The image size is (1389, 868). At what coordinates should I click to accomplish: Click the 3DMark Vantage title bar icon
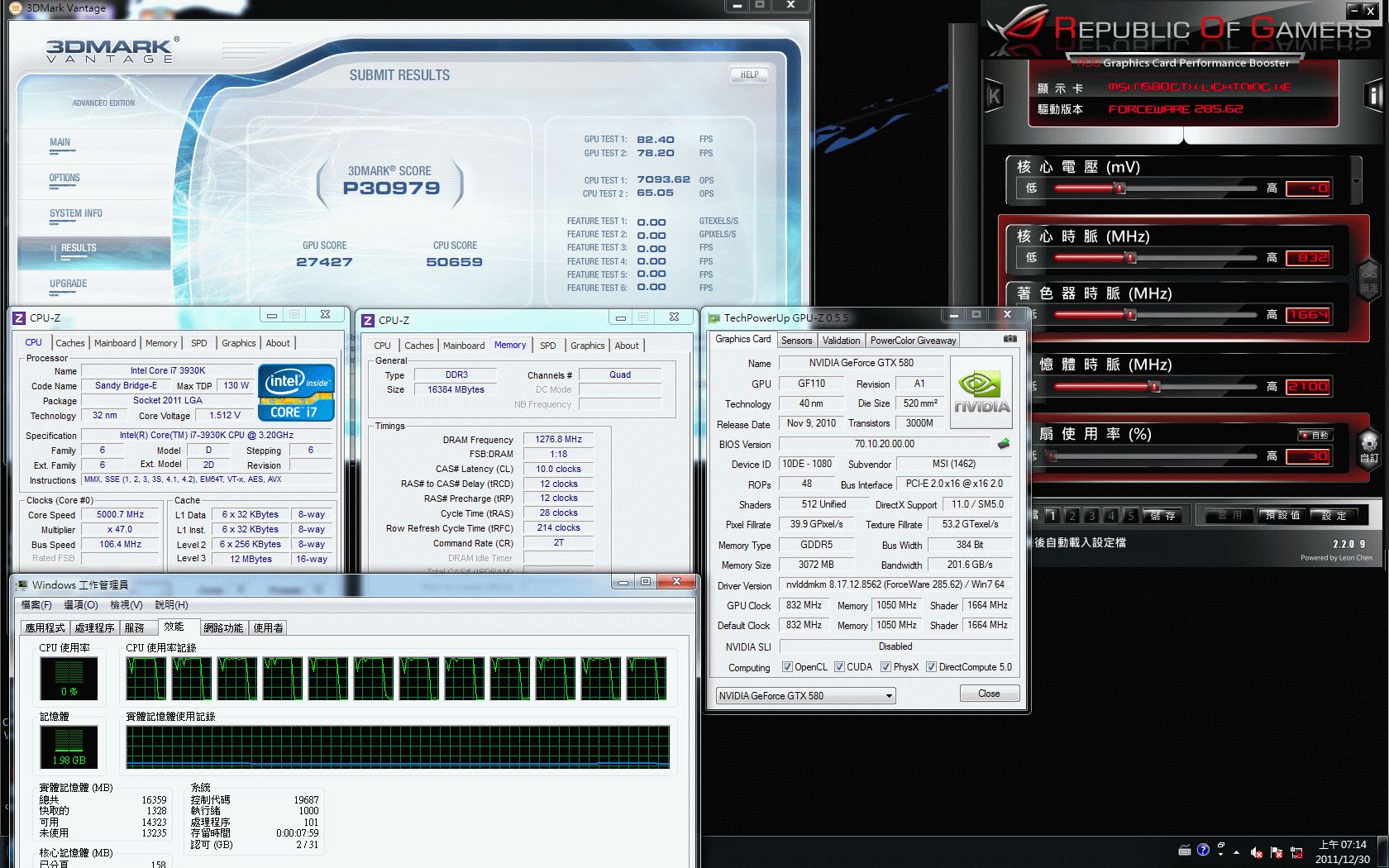pyautogui.click(x=15, y=7)
